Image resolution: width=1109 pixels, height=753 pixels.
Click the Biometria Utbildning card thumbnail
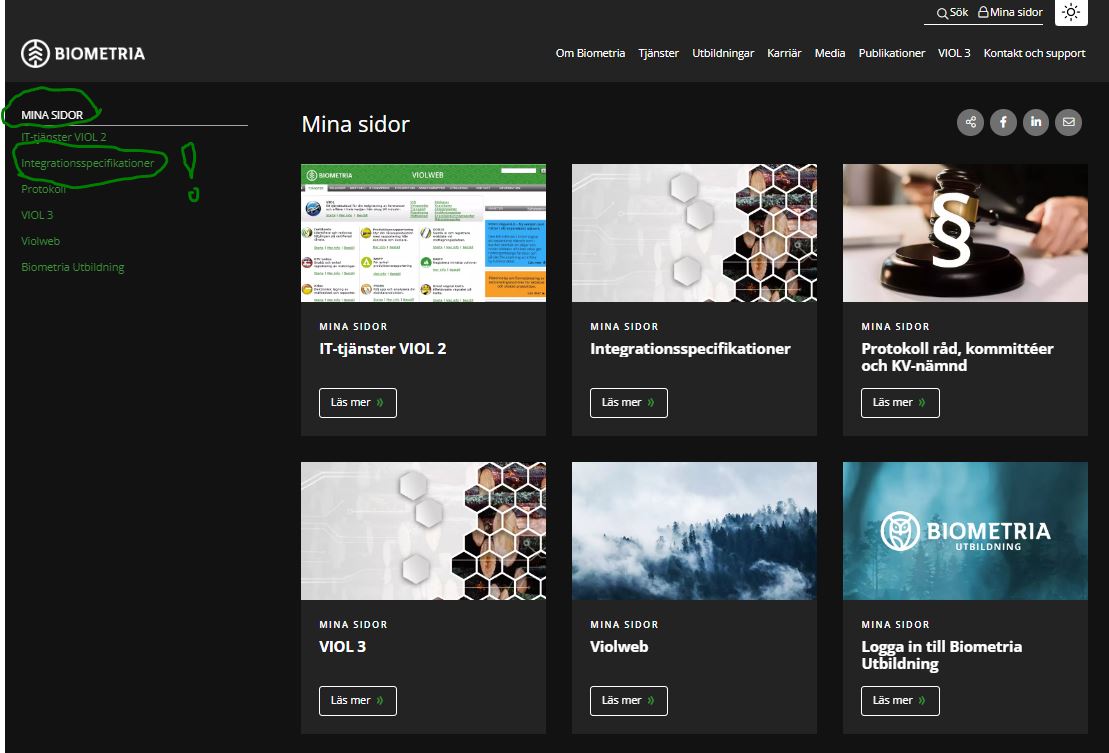coord(965,531)
